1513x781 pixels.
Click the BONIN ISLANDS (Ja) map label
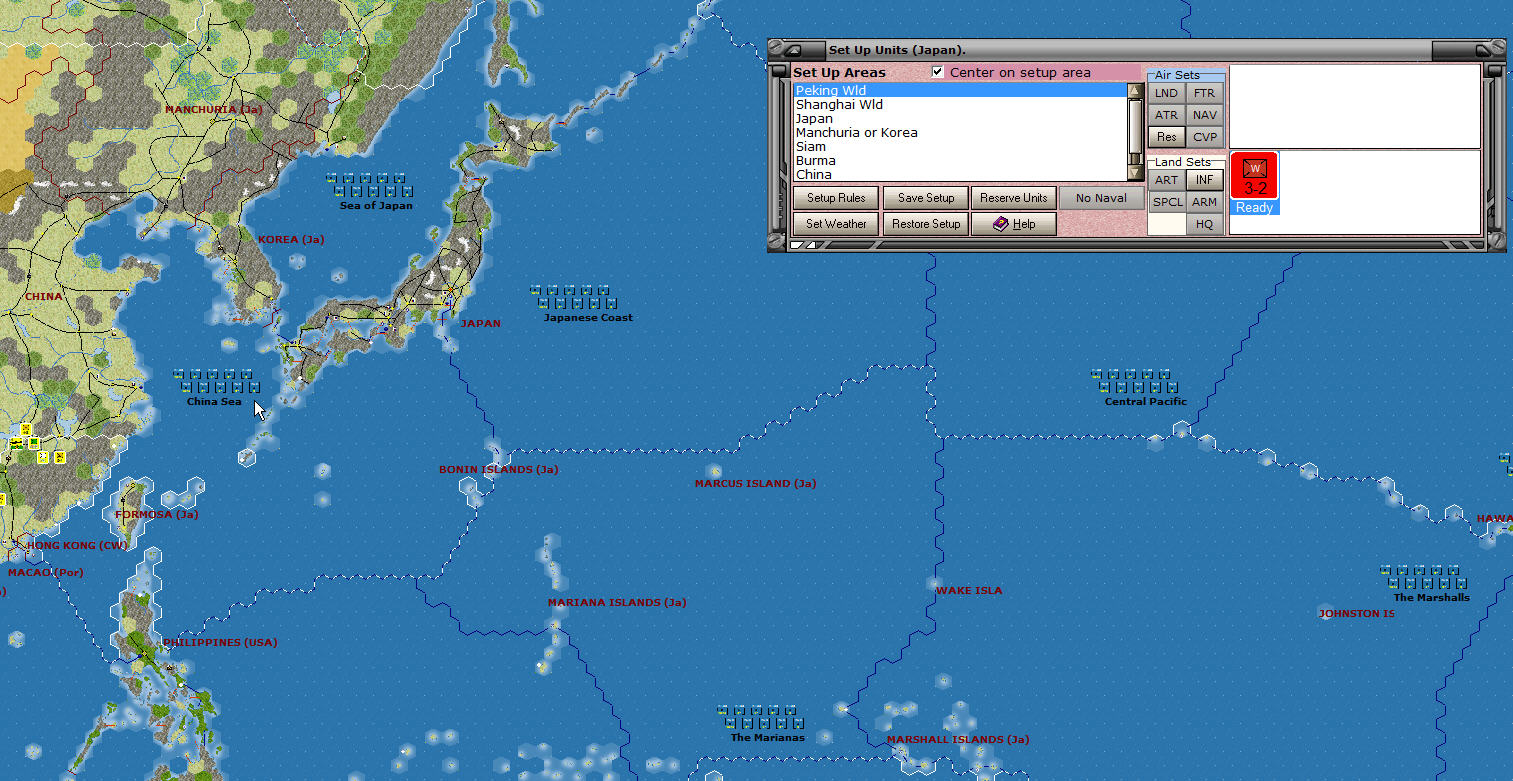498,470
